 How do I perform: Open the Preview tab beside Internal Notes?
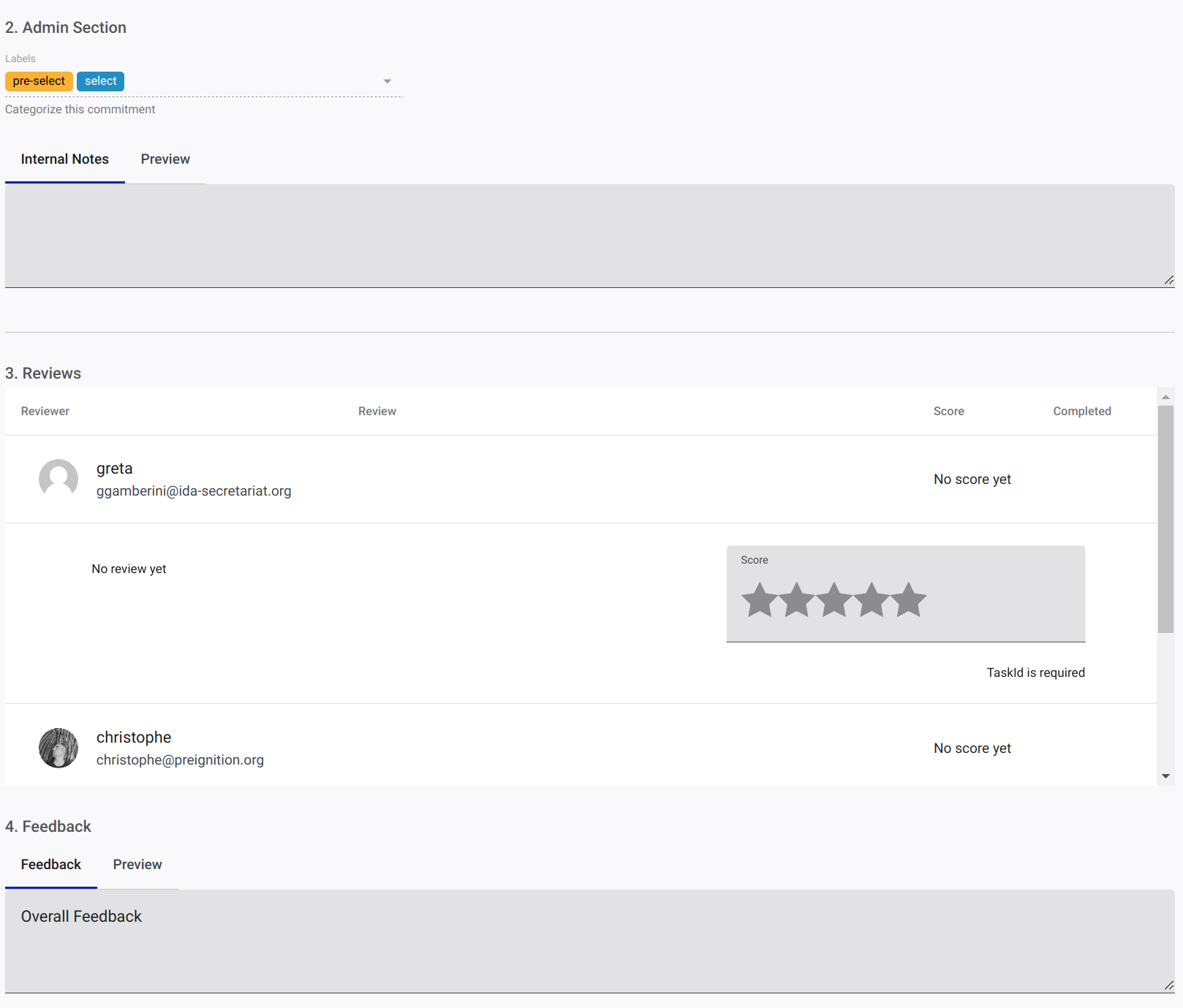[x=165, y=159]
